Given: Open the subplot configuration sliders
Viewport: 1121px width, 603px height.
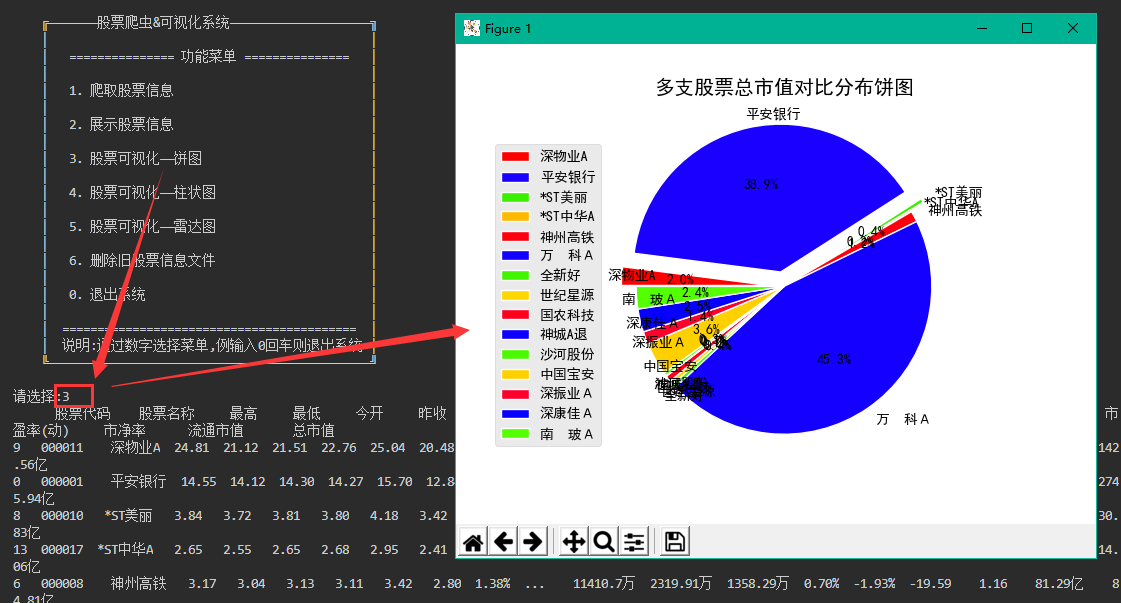Looking at the screenshot, I should click(x=634, y=540).
